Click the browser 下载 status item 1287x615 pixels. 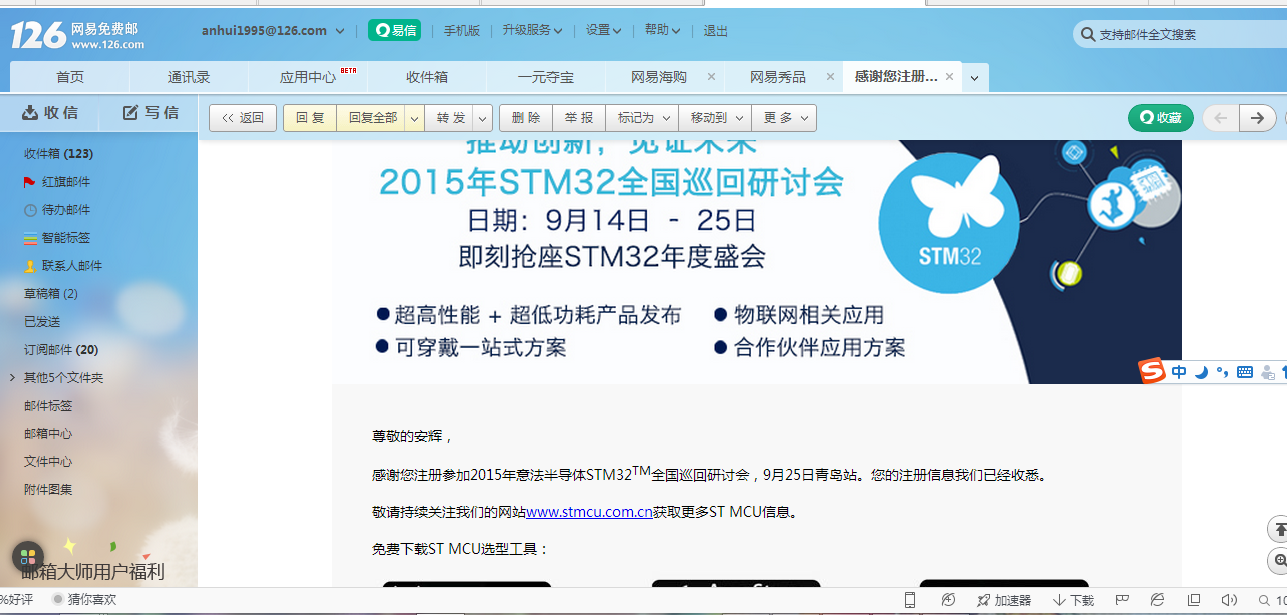(1074, 600)
